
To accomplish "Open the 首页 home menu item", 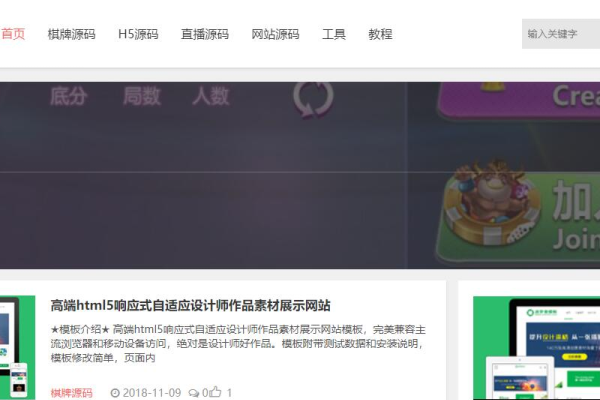I will [x=13, y=34].
